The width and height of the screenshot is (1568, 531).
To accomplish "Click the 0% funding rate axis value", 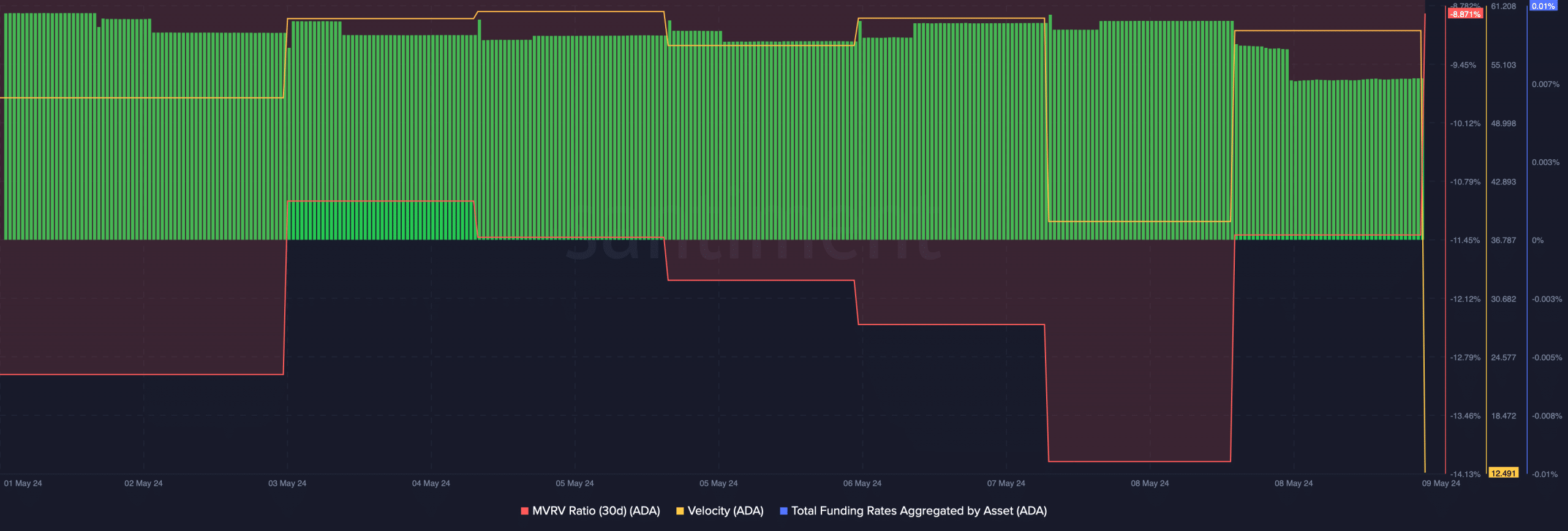I will pyautogui.click(x=1538, y=241).
